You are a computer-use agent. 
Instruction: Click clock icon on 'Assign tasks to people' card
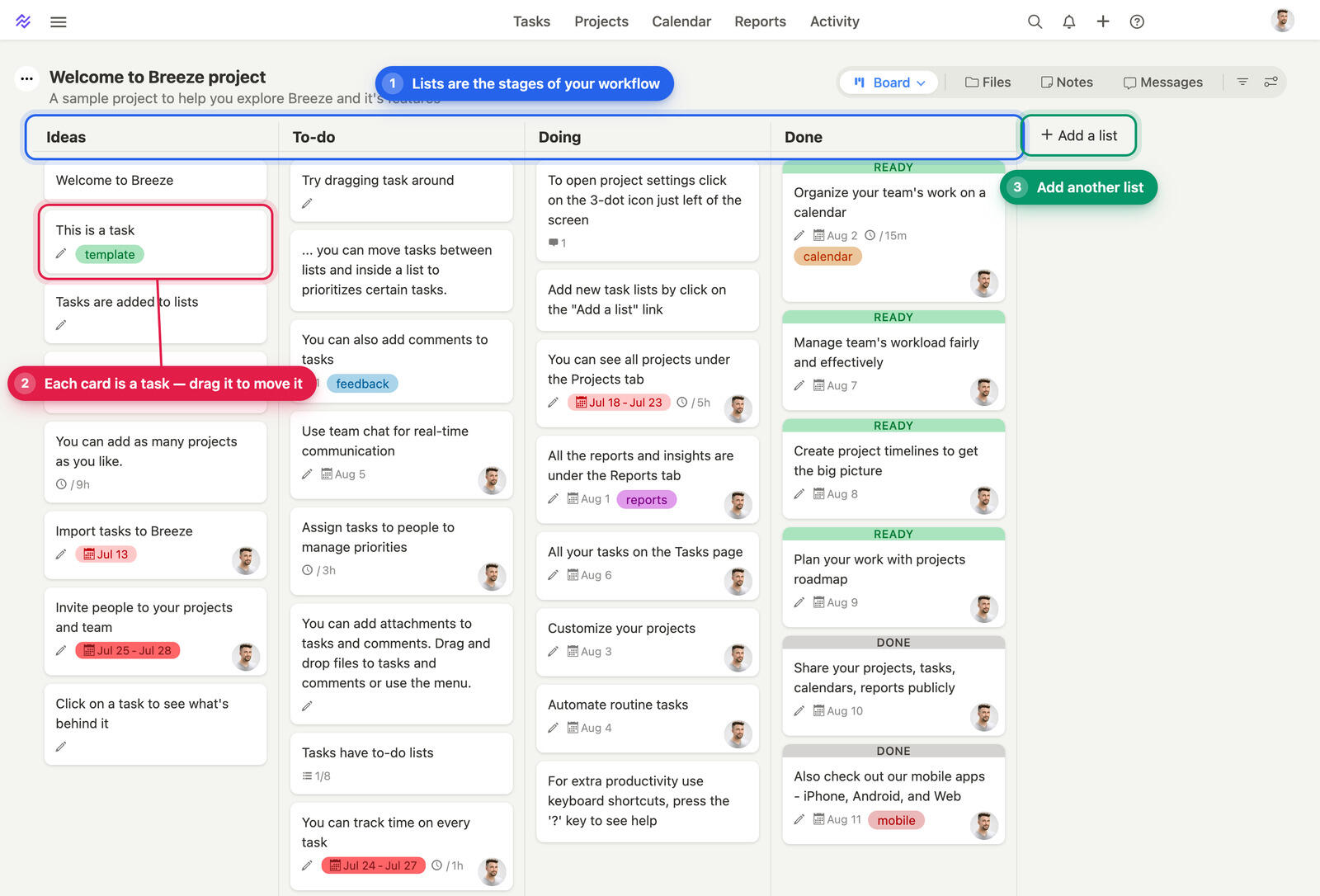click(x=308, y=570)
